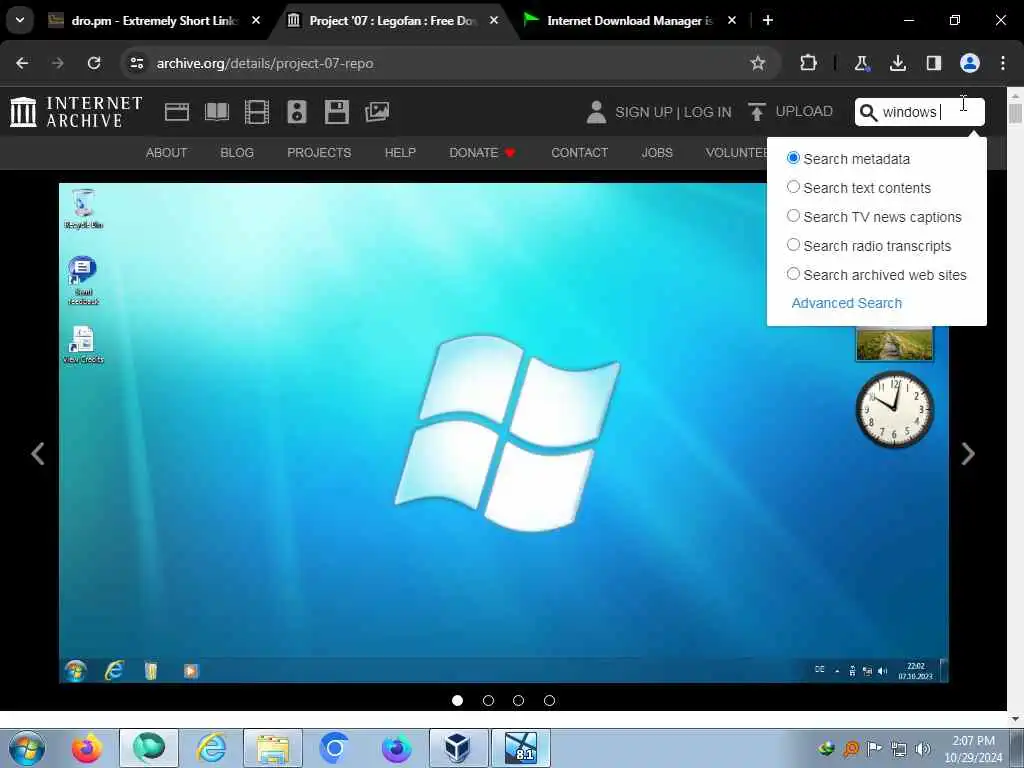Open the Audio speaker icon
Viewport: 1024px width, 768px height.
click(x=296, y=112)
